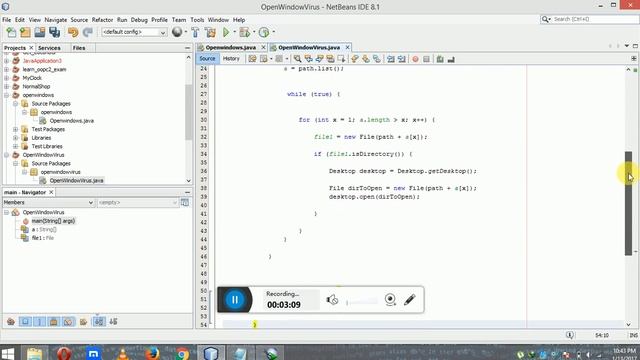Click the Comment editor toolbar icon
The width and height of the screenshot is (640, 360).
coord(440,59)
